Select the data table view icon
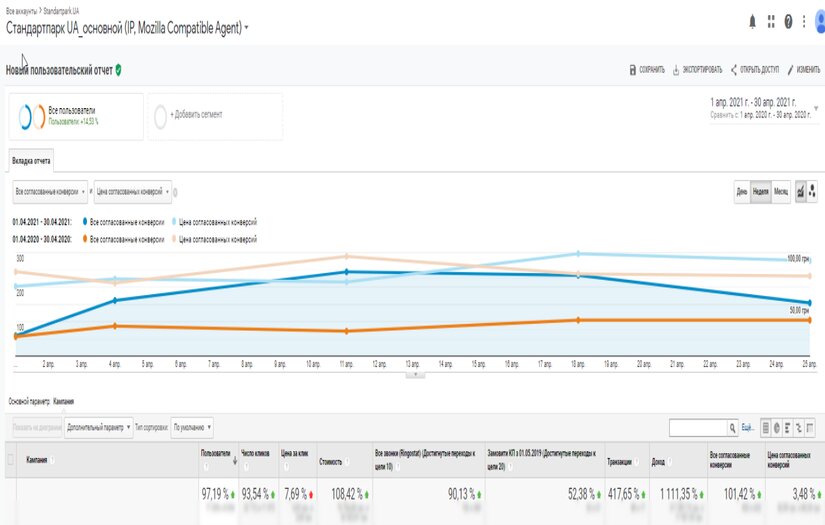The width and height of the screenshot is (825, 525). coord(766,427)
